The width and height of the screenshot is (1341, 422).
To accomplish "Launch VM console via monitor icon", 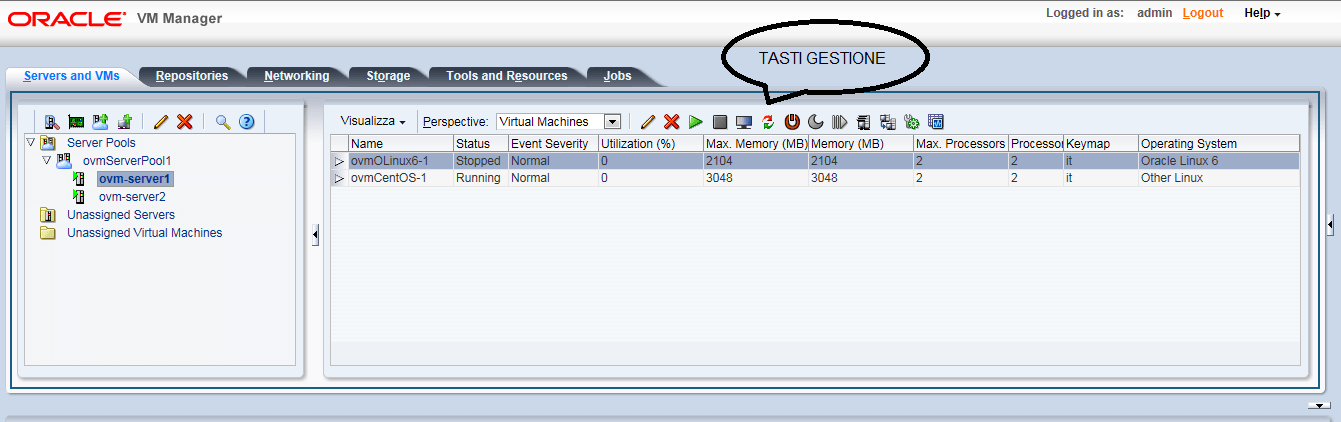I will (x=744, y=122).
